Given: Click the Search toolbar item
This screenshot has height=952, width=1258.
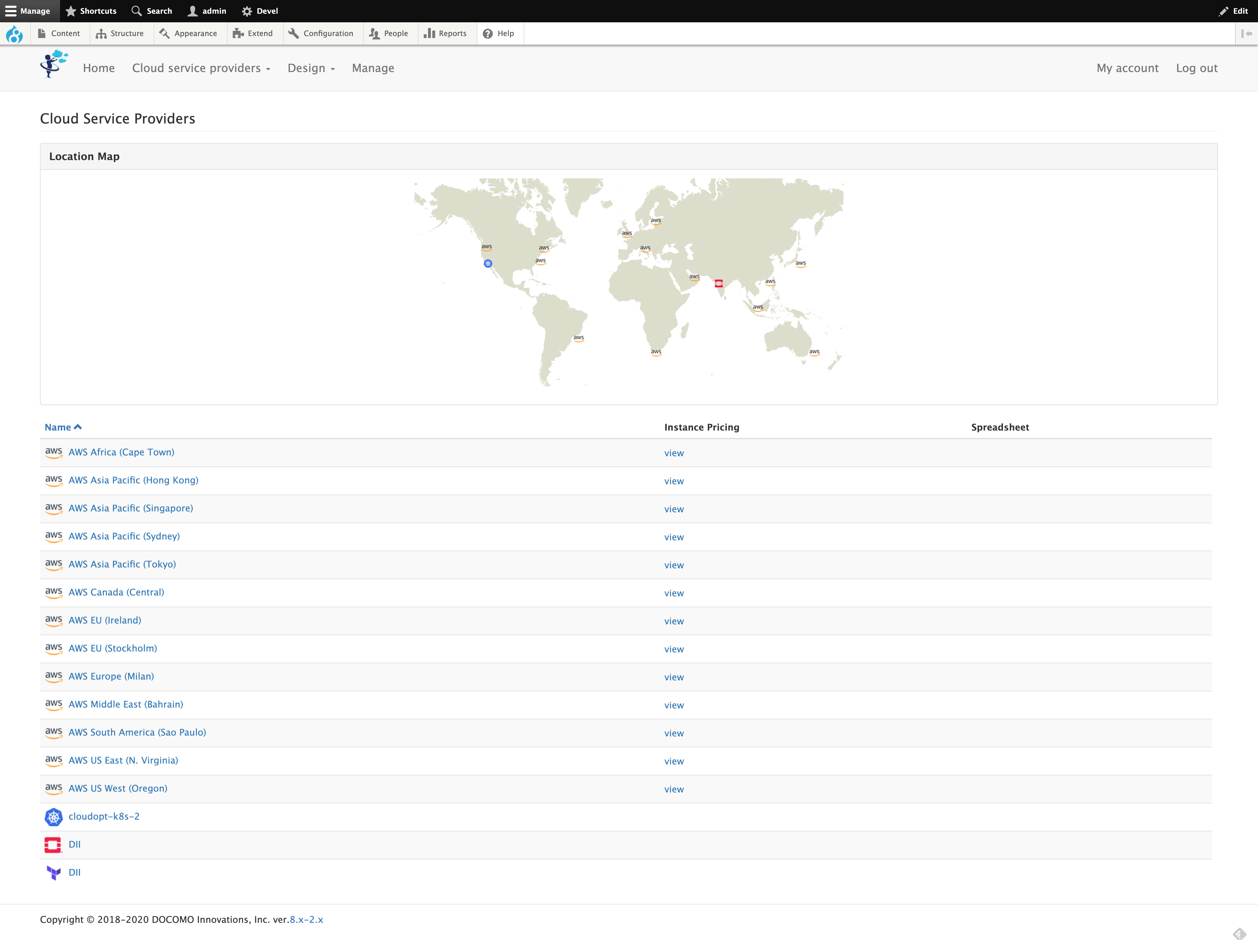Looking at the screenshot, I should click(x=152, y=11).
